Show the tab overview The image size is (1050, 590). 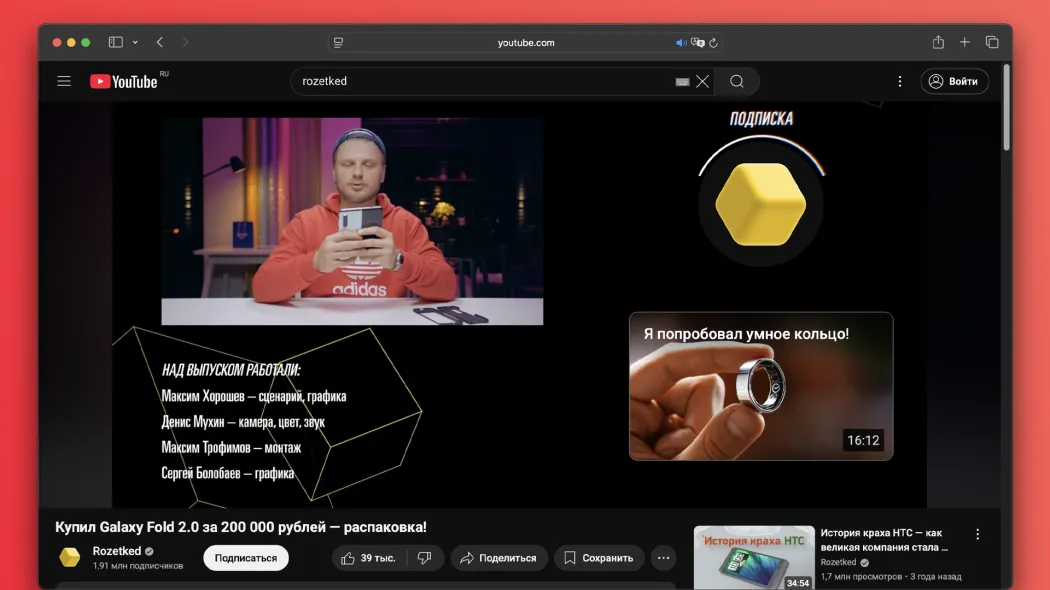992,42
